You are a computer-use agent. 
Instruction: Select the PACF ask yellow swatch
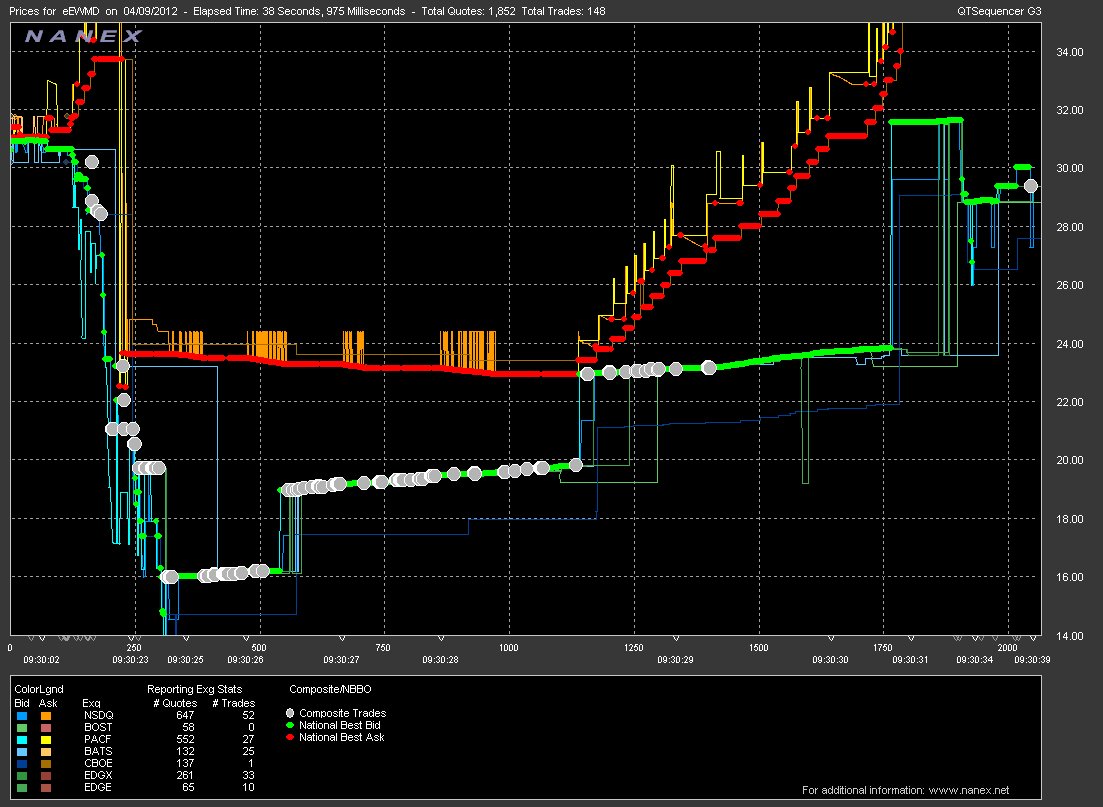46,739
